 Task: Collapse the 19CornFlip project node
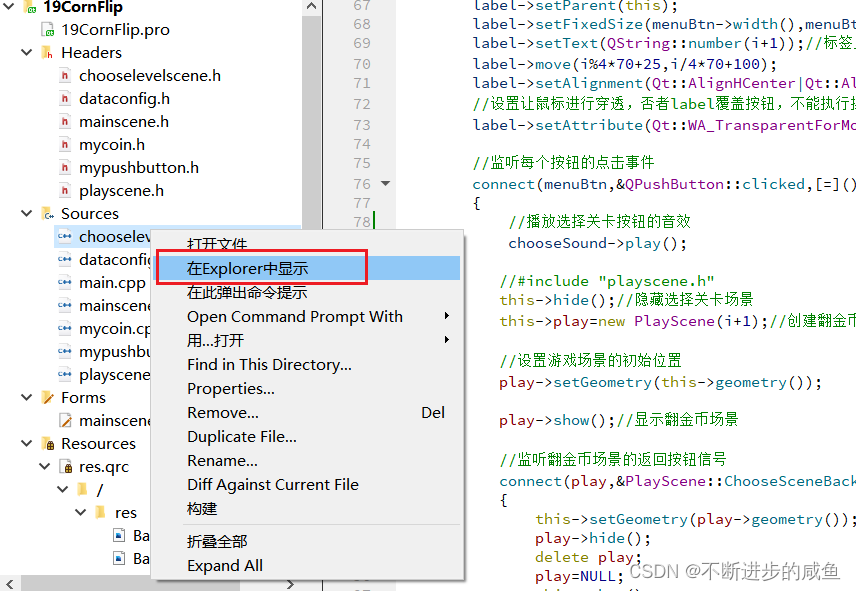coord(8,7)
